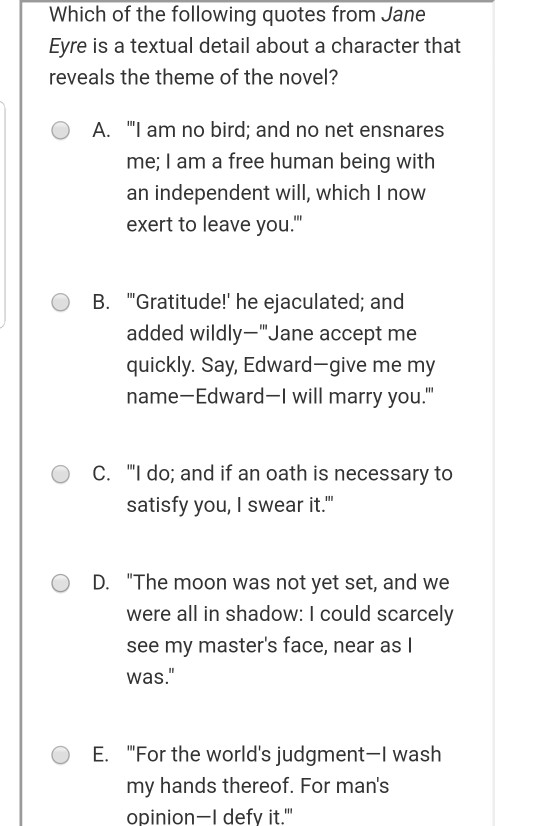
Task: Select radio button for option B
Action: pos(61,302)
